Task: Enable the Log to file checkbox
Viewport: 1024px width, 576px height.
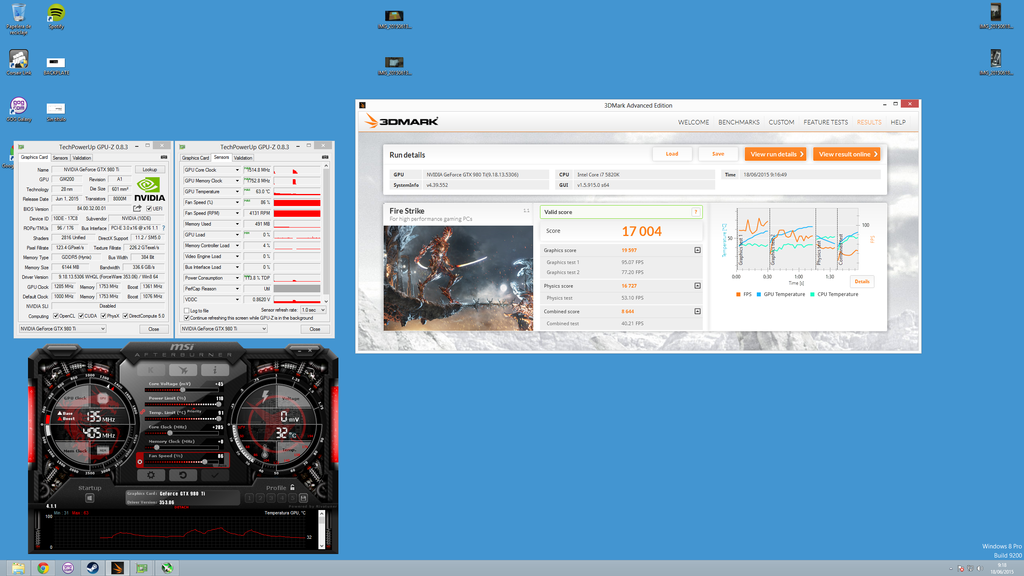Action: (186, 311)
